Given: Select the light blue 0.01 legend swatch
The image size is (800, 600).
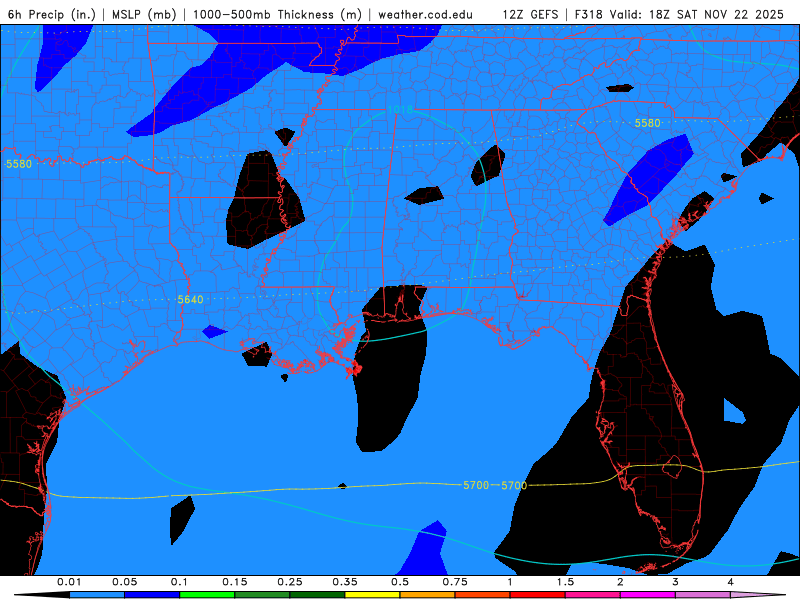Looking at the screenshot, I should tap(97, 595).
